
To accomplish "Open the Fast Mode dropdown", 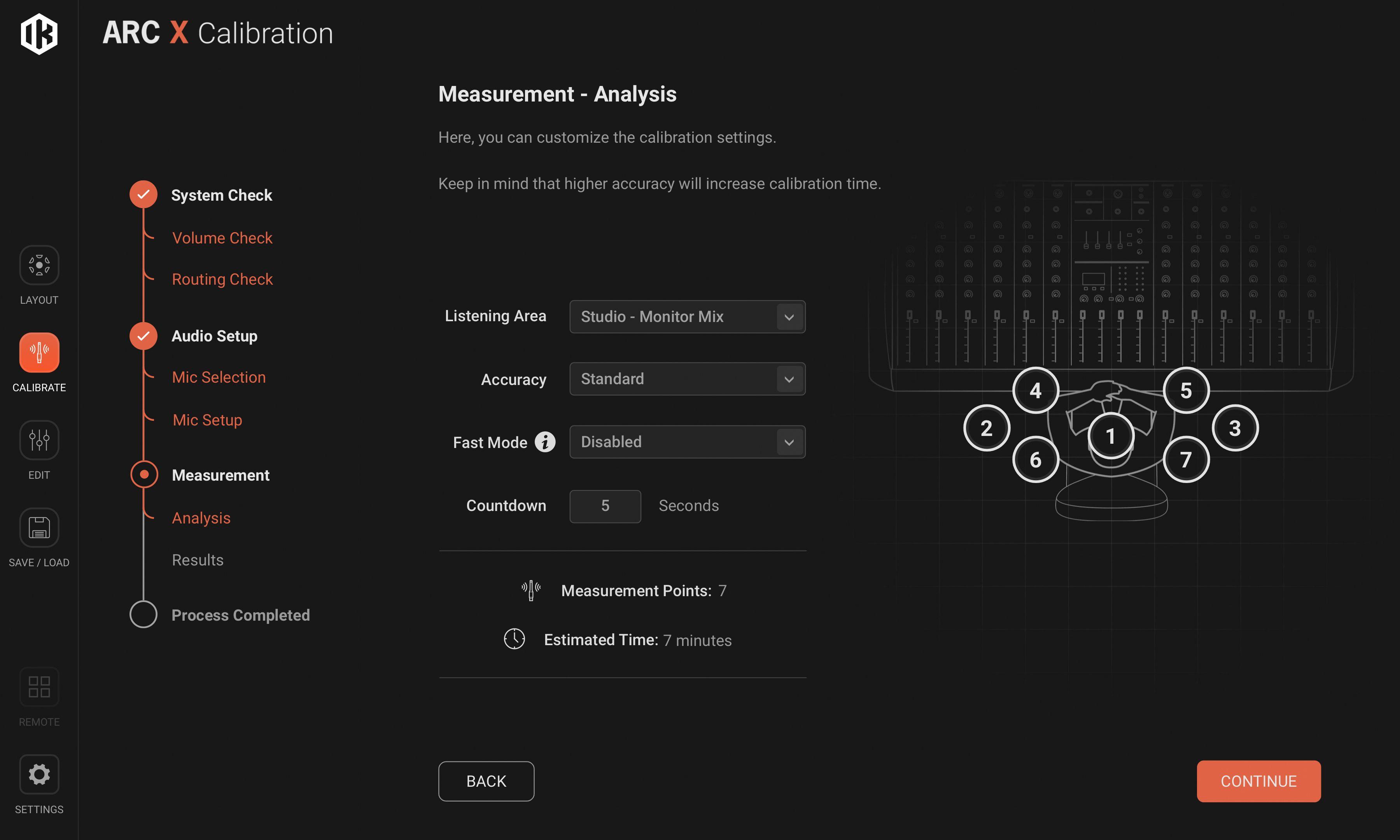I will click(789, 442).
